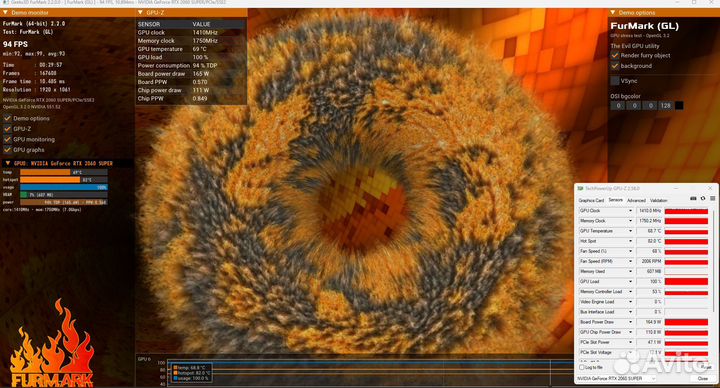Open the Memory Clock sensor dropdown

(630, 221)
